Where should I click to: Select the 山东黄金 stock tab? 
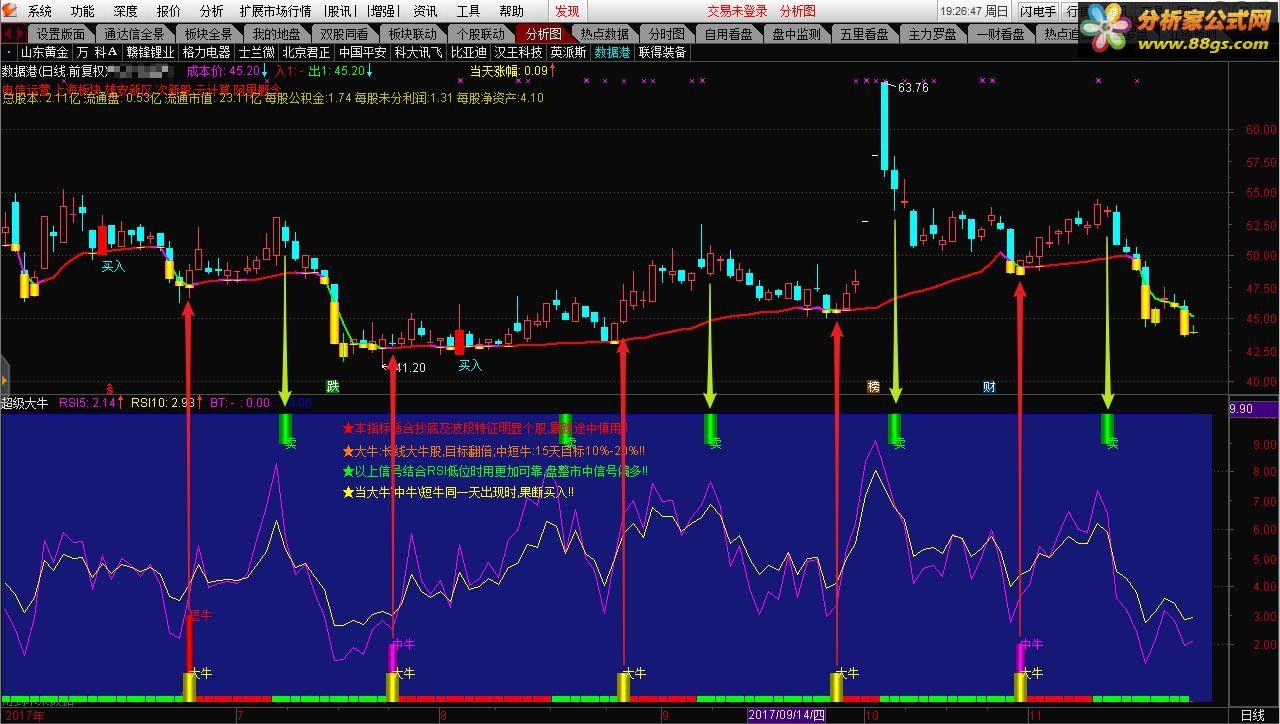(x=45, y=52)
